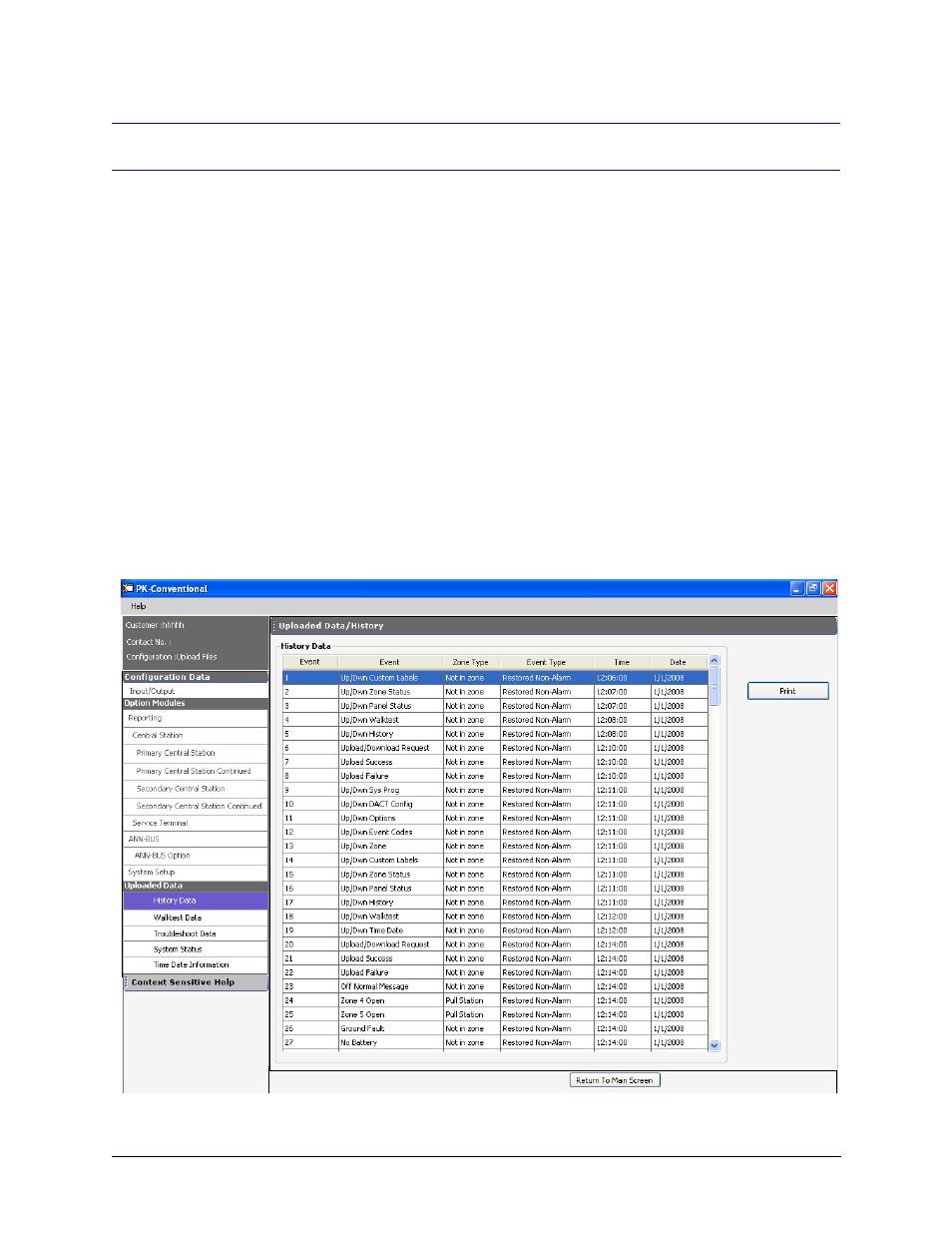Screen dimensions: 952x1233
Task: Expand the Option Modules section header
Action: (x=196, y=703)
